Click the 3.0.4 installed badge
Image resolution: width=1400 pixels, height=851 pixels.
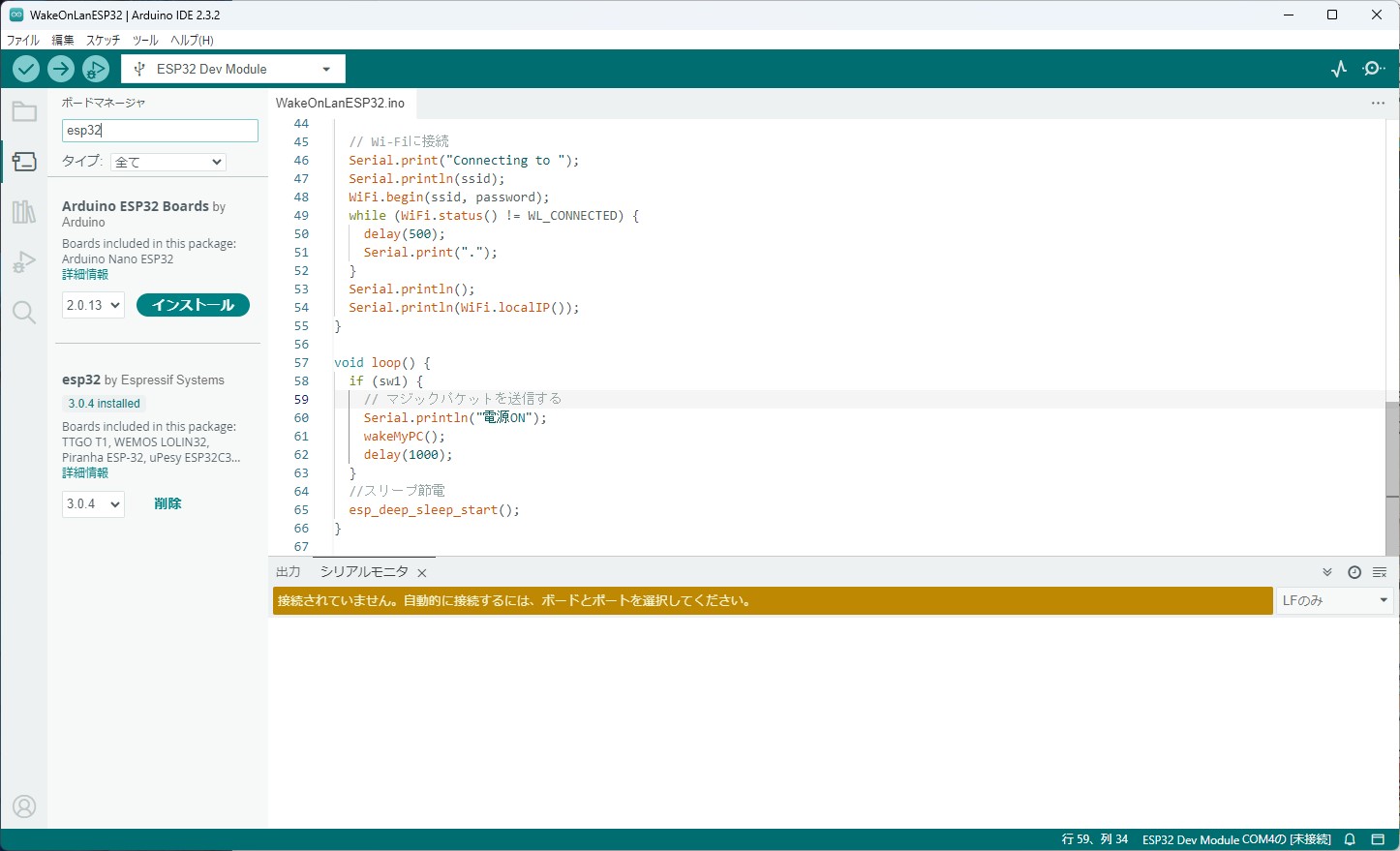(104, 404)
